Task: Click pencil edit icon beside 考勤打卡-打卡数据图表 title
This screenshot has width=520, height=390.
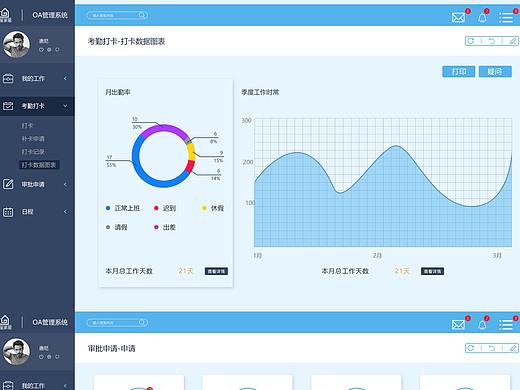Action: [x=513, y=41]
